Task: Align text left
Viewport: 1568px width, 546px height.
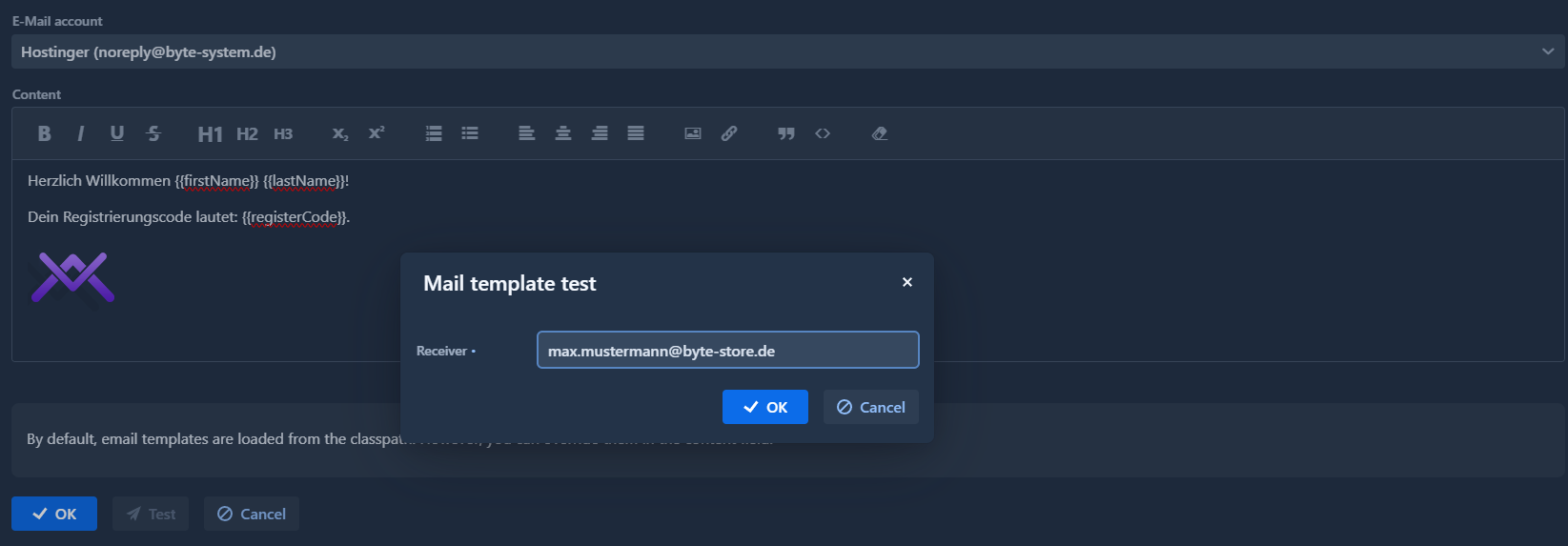Action: point(526,133)
